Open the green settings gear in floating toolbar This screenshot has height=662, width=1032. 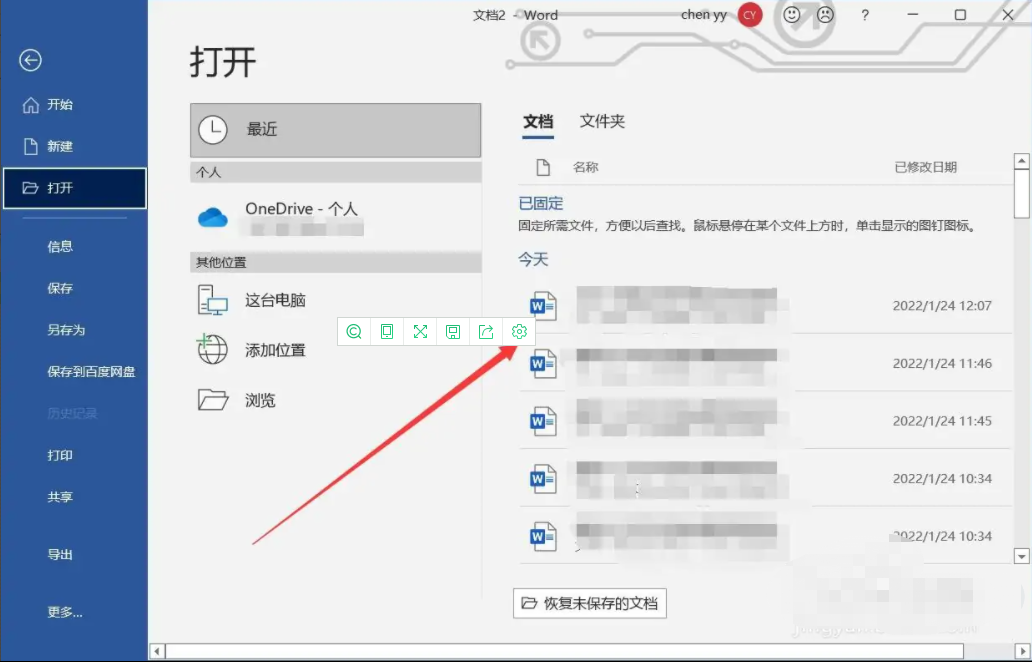[519, 331]
